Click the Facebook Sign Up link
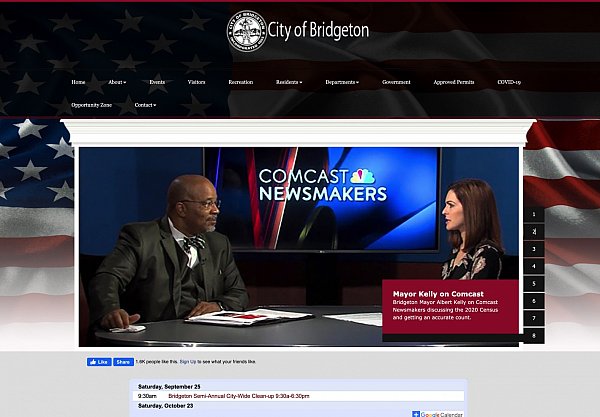 coord(188,362)
